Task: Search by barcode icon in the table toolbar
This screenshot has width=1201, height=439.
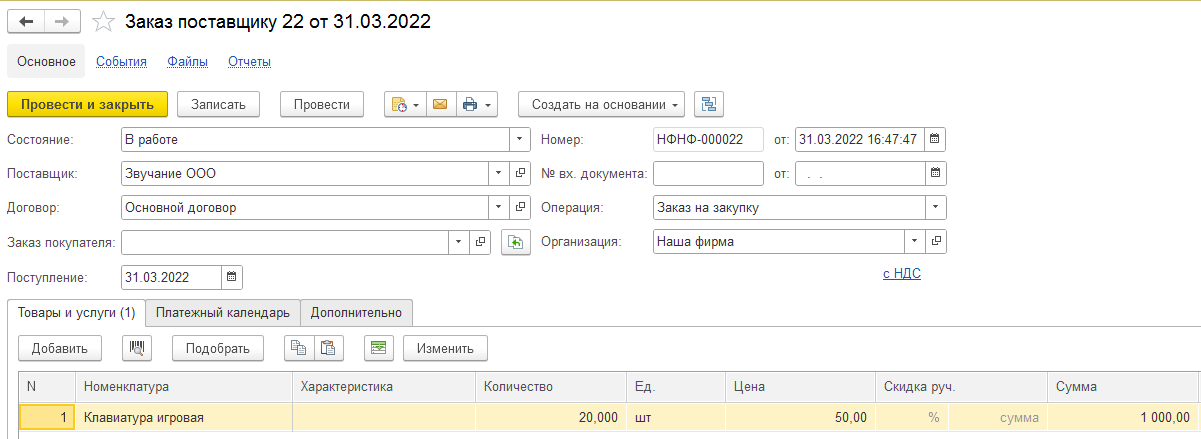Action: pyautogui.click(x=137, y=348)
